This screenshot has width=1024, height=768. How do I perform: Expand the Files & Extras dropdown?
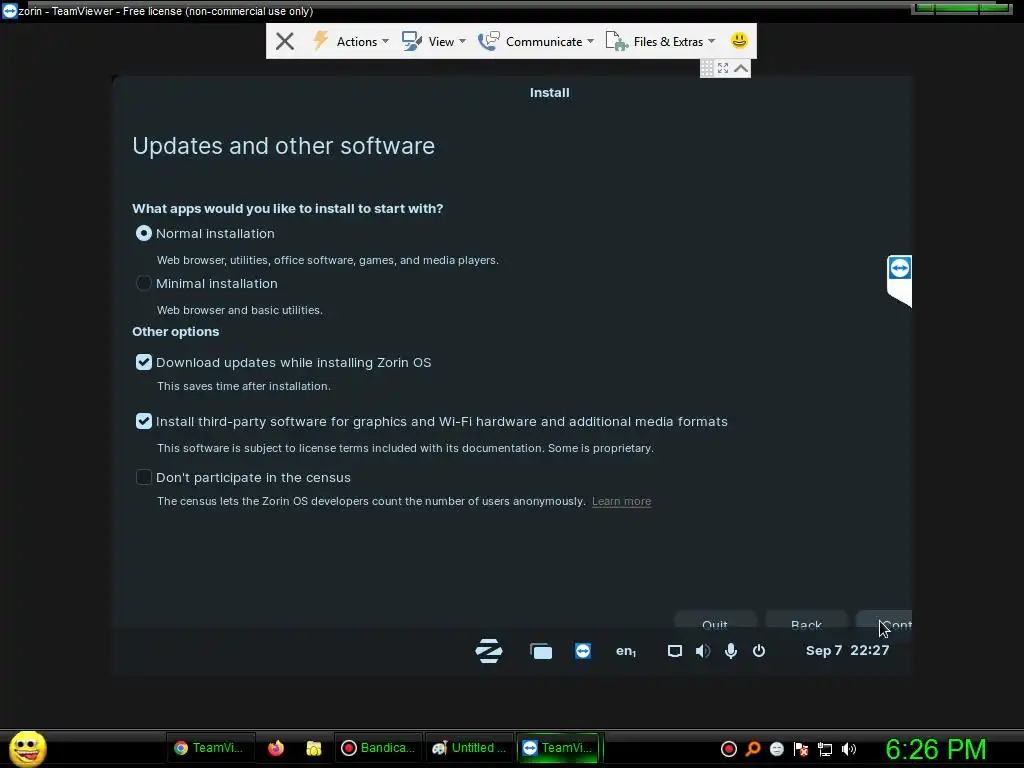click(x=660, y=41)
